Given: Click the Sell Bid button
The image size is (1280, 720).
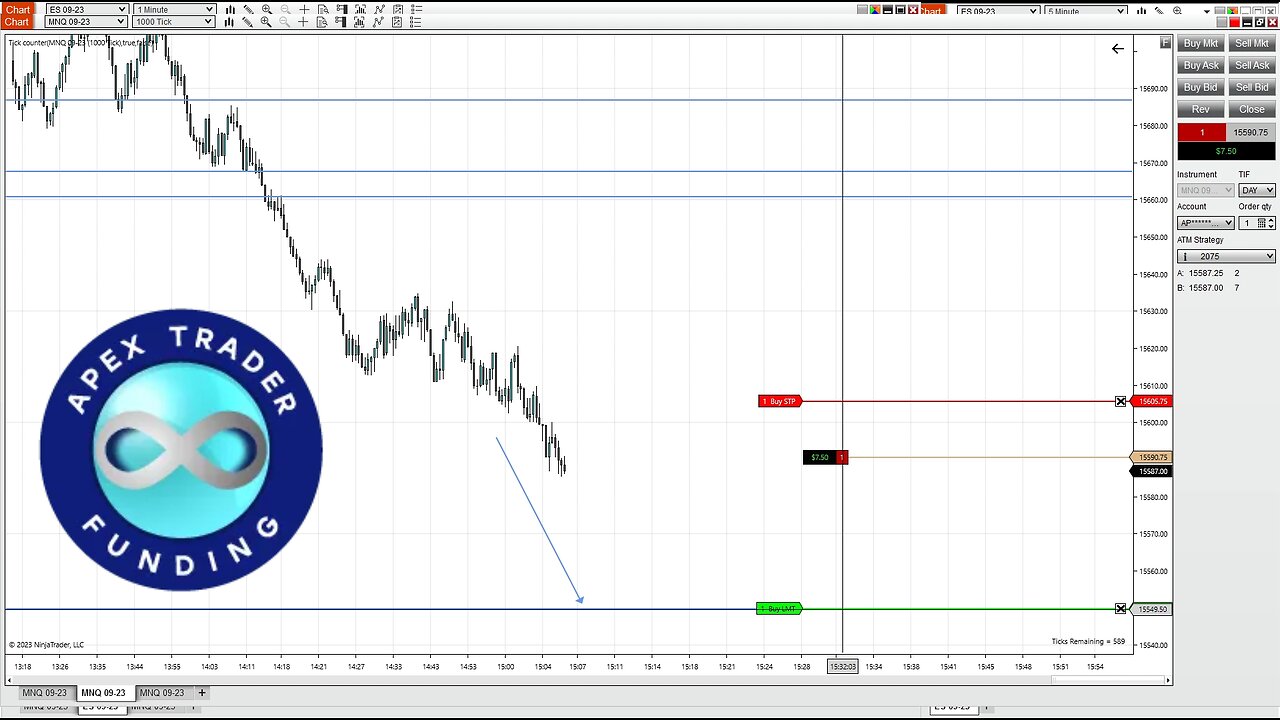Looking at the screenshot, I should [x=1252, y=87].
